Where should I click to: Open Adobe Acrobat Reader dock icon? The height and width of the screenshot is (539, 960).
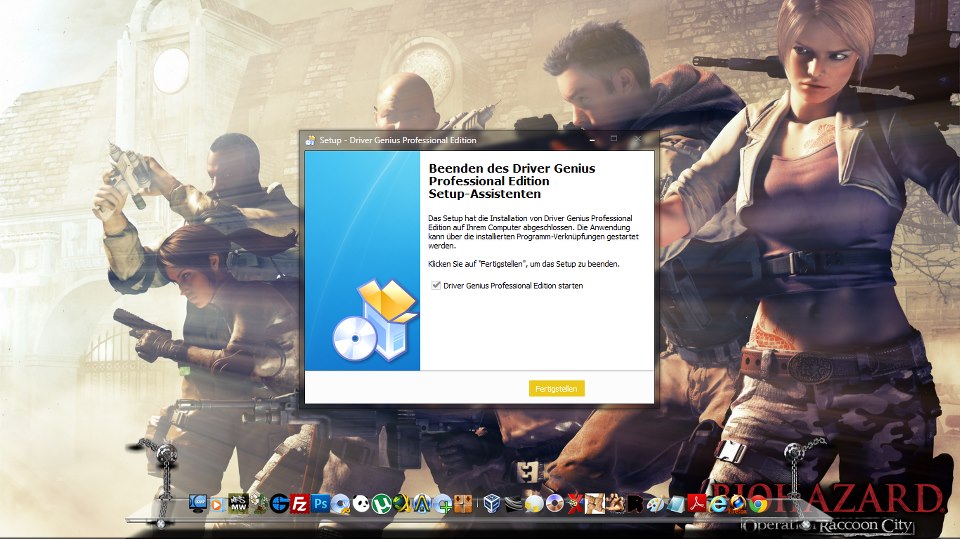pyautogui.click(x=697, y=503)
